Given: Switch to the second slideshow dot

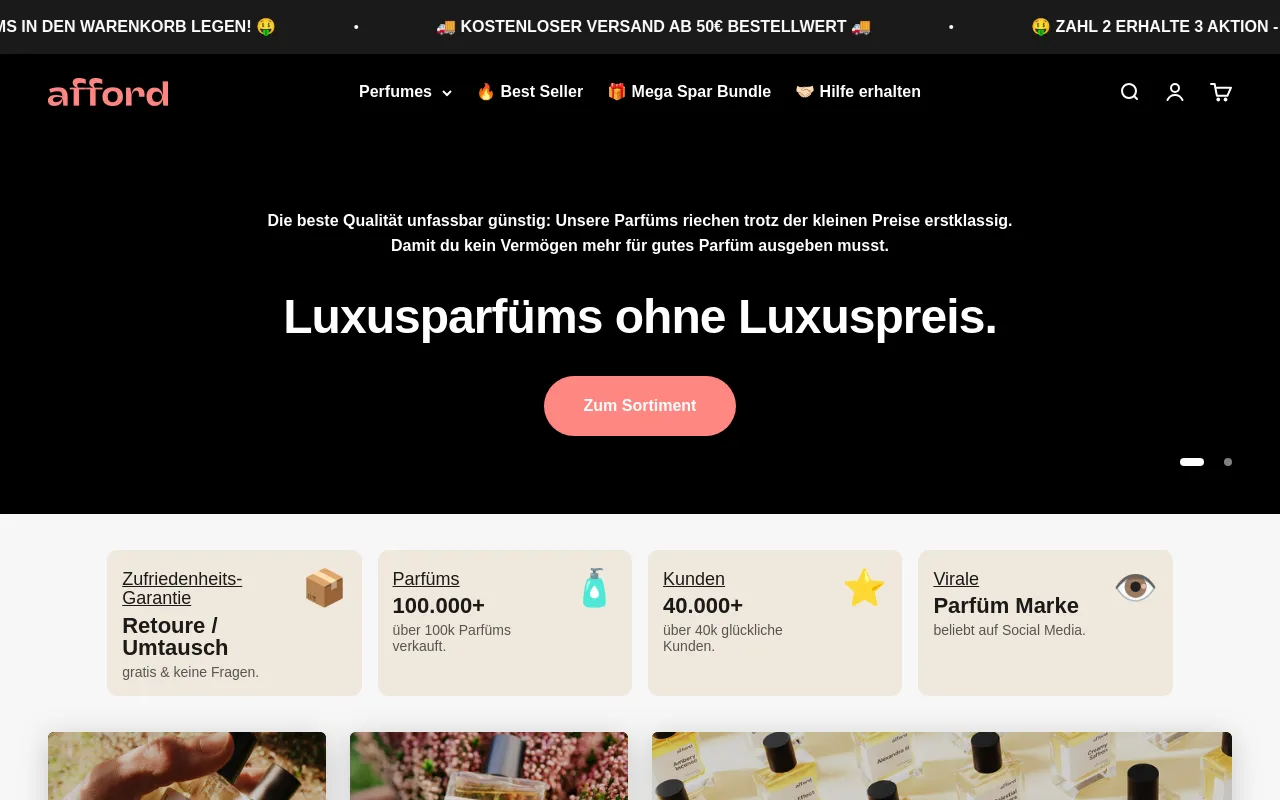Looking at the screenshot, I should pyautogui.click(x=1228, y=462).
